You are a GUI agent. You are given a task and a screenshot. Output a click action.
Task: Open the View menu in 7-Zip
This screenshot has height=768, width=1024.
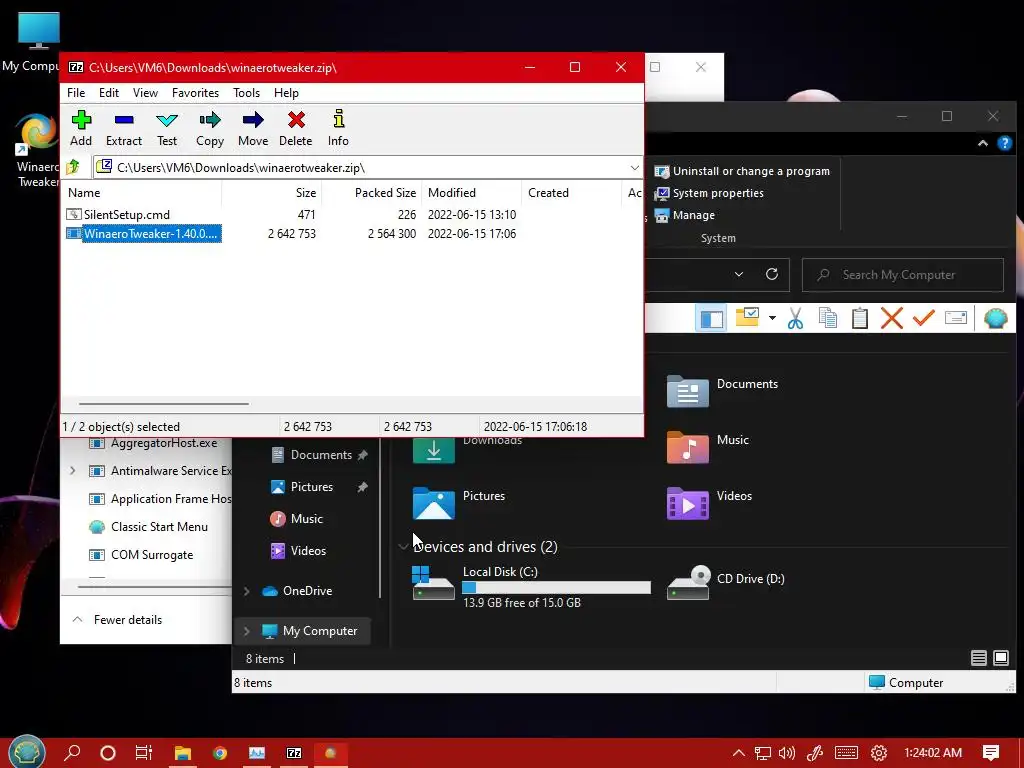tap(145, 93)
